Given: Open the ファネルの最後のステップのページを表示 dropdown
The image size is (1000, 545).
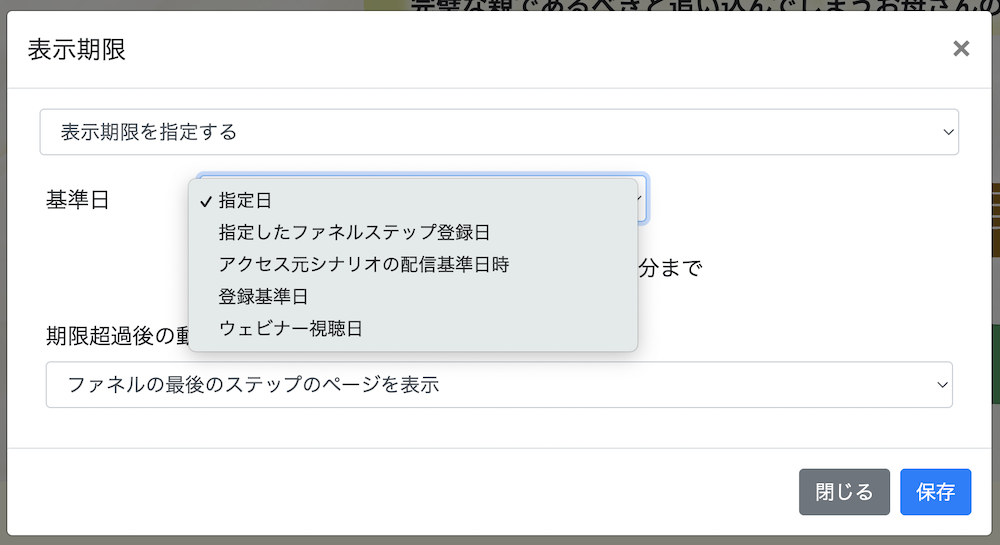Looking at the screenshot, I should point(498,384).
